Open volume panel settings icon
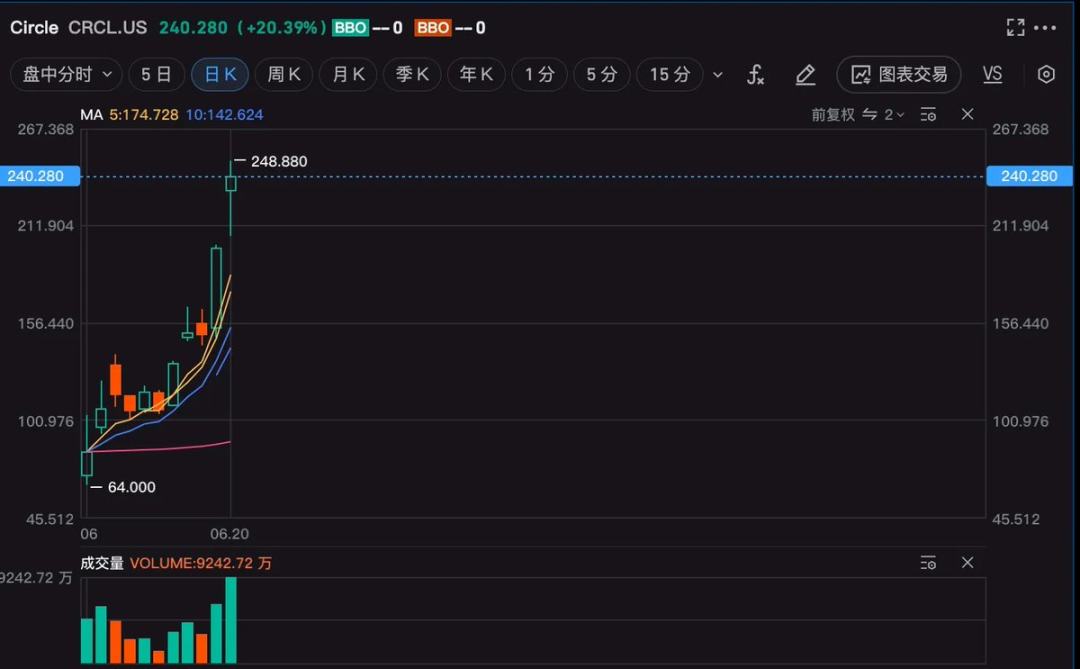1080x669 pixels. [928, 563]
